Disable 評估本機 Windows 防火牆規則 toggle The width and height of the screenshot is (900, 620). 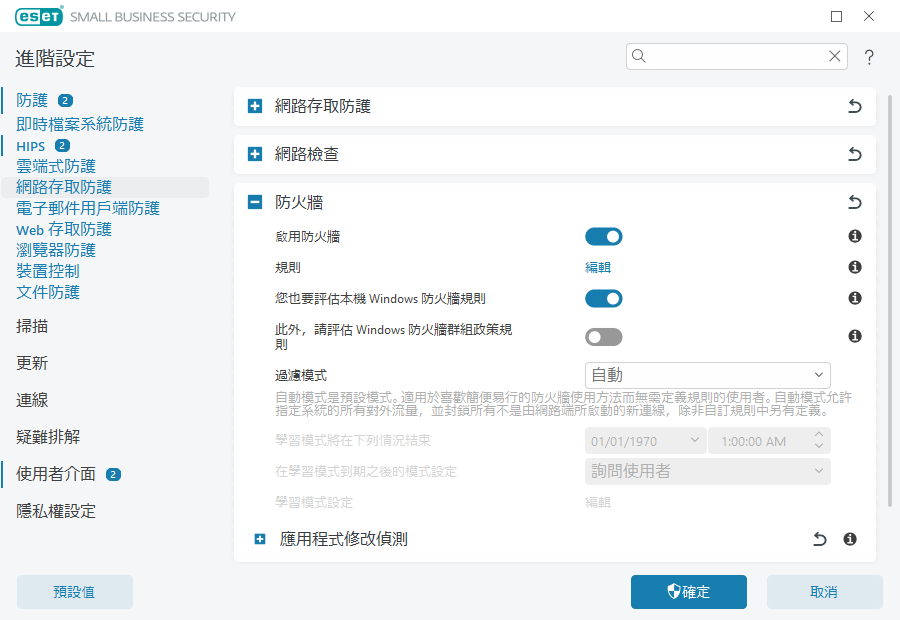[x=603, y=298]
